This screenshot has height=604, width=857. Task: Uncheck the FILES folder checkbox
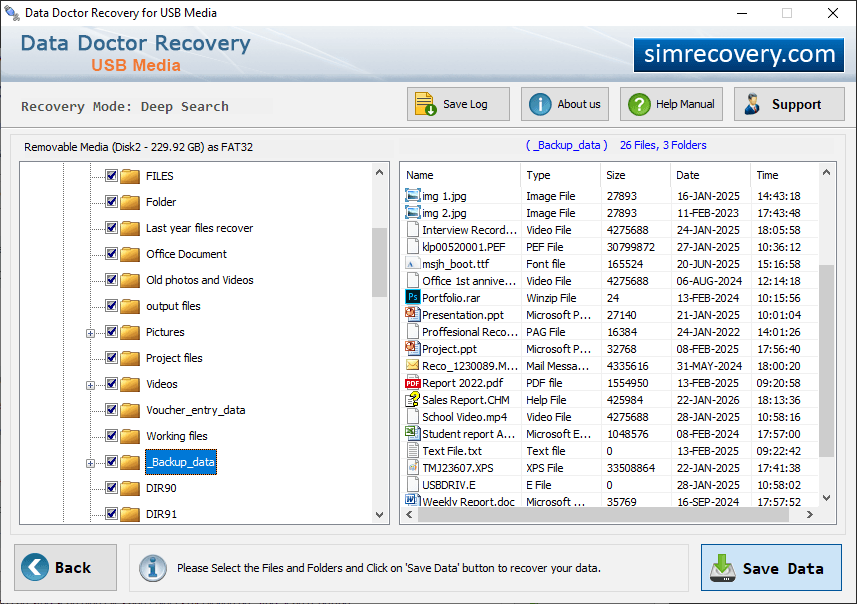tap(111, 176)
